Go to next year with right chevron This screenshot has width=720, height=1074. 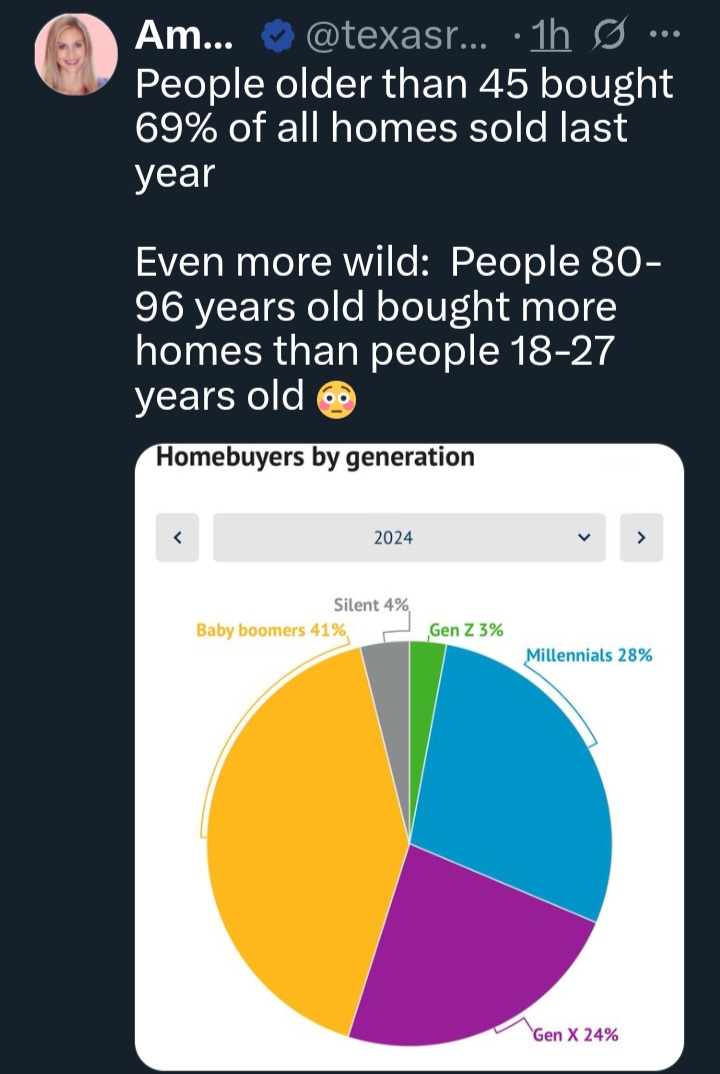click(641, 538)
